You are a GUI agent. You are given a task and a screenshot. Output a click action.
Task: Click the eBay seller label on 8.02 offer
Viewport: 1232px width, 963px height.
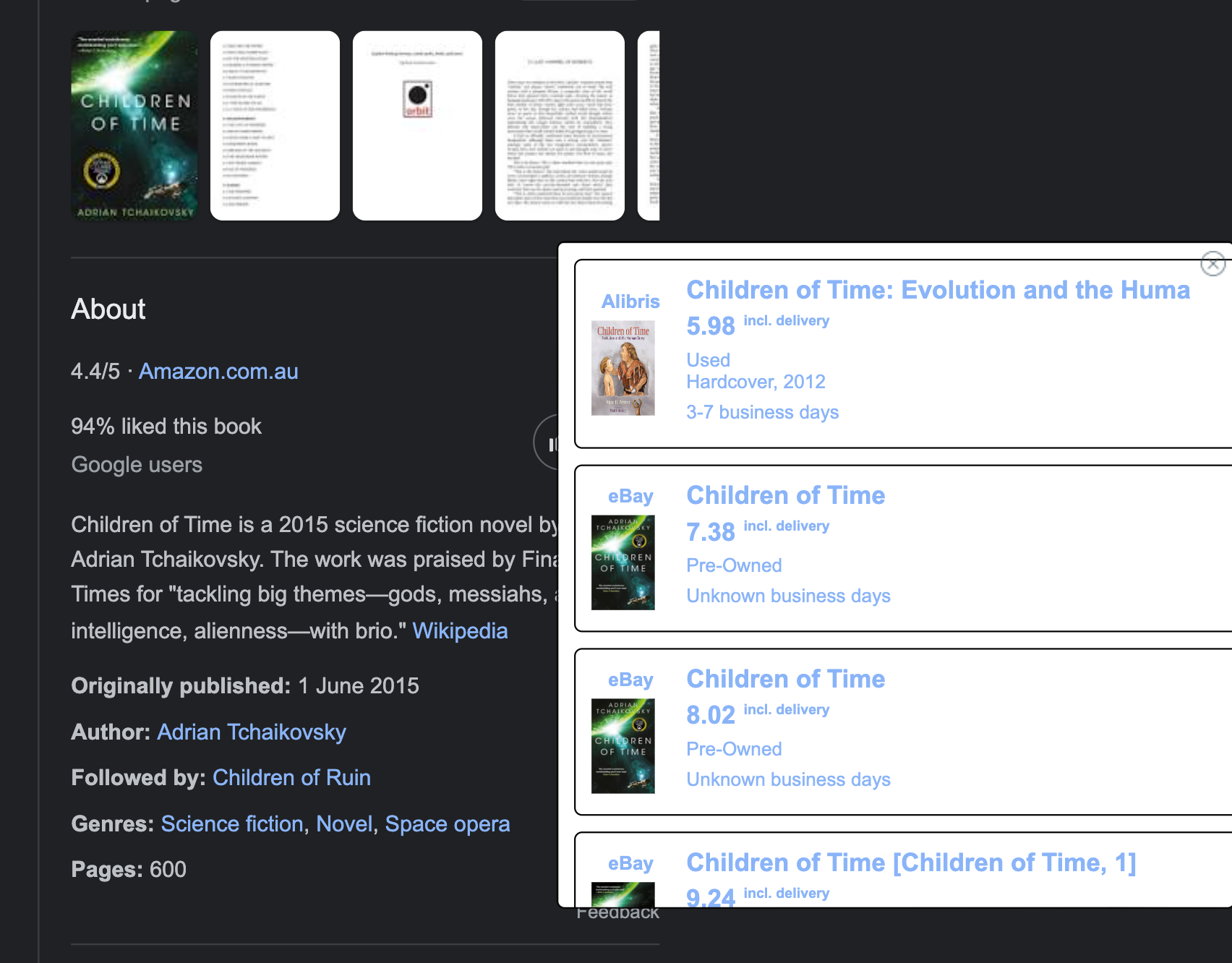pos(630,680)
